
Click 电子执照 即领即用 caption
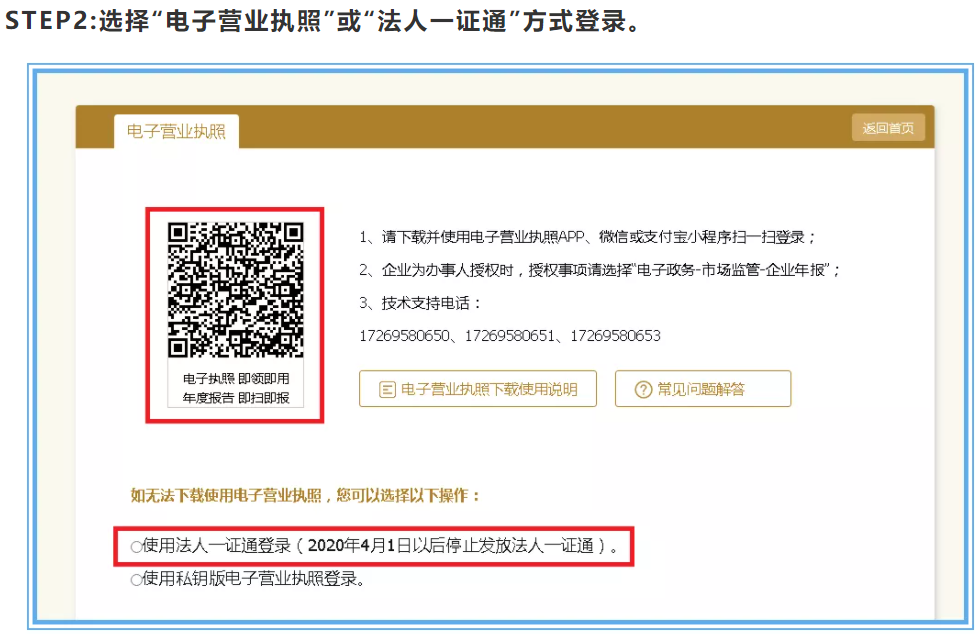[236, 378]
